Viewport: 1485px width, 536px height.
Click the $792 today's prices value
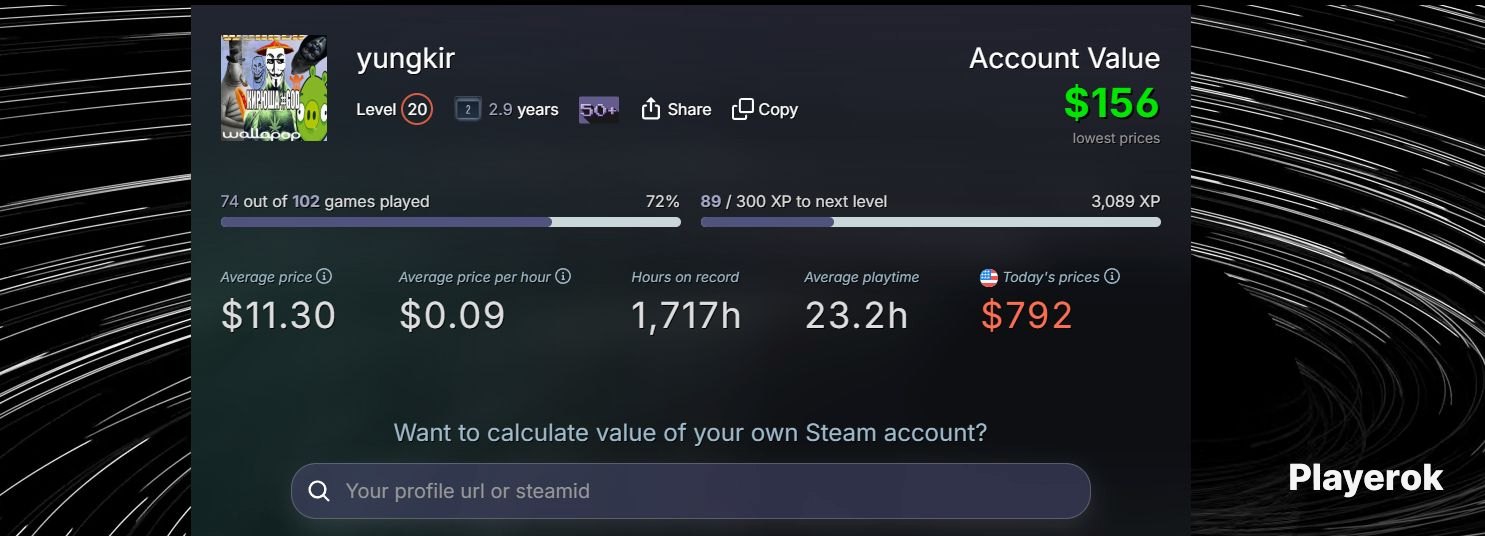coord(1027,315)
